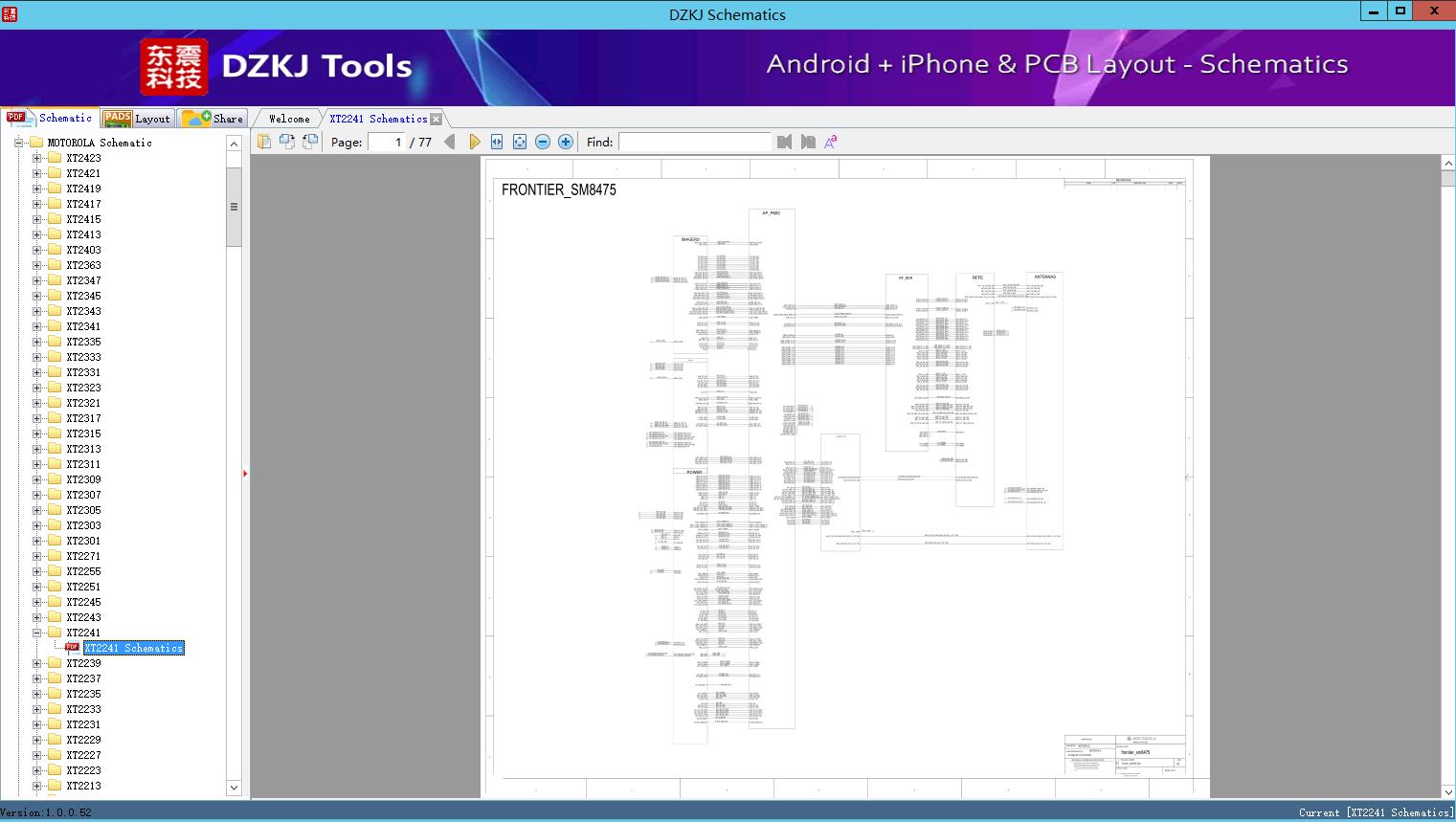The width and height of the screenshot is (1456, 822).
Task: Toggle the match case search icon
Action: (x=831, y=142)
